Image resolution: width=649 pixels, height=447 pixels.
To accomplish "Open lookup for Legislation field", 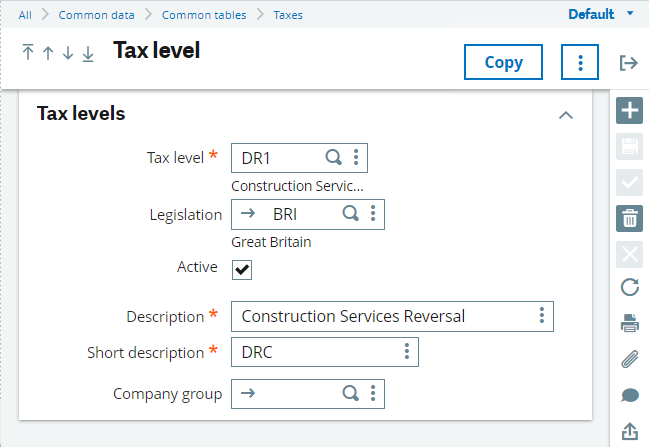I will click(x=351, y=214).
